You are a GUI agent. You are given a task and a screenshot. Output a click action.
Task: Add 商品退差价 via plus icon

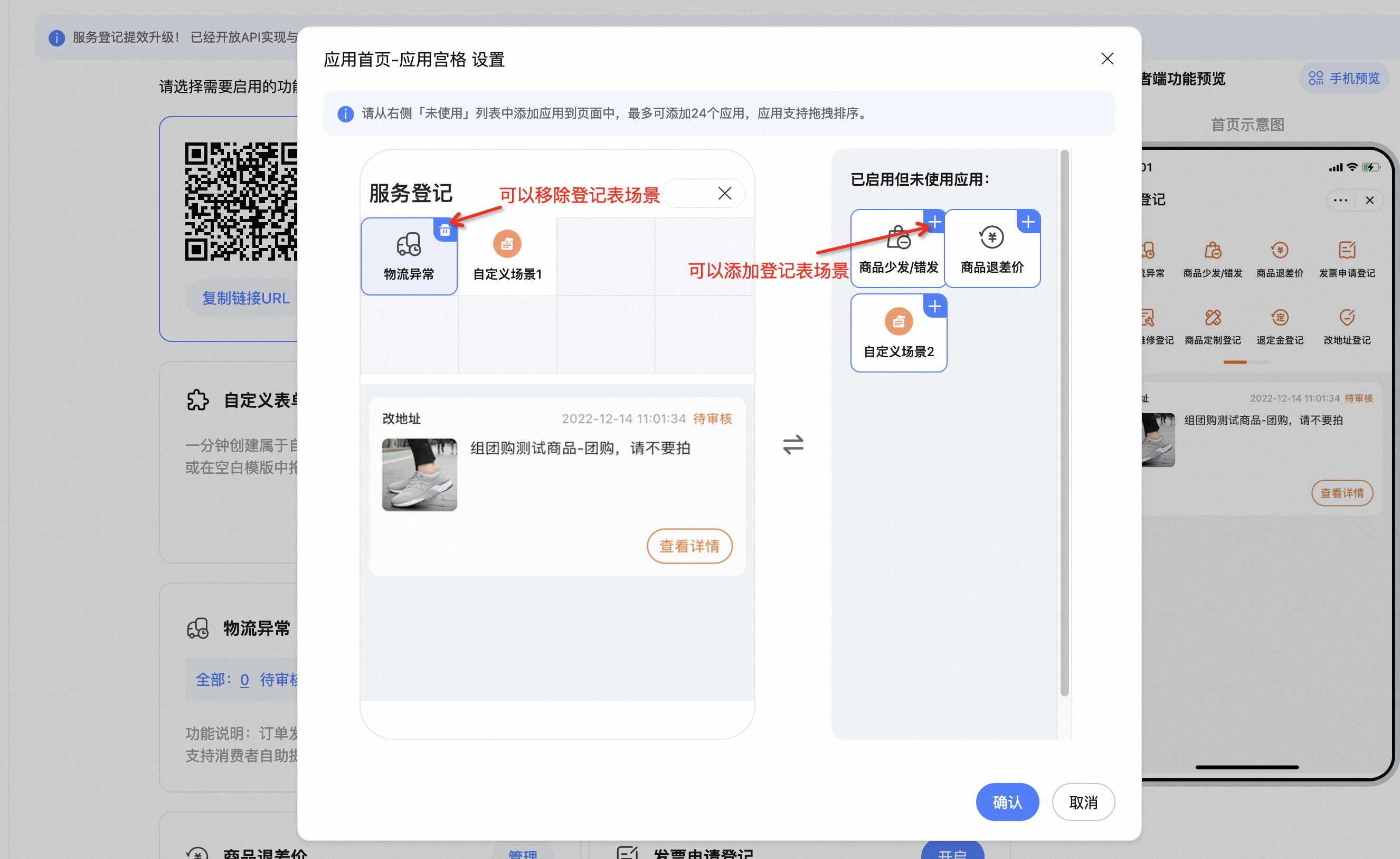[x=1028, y=222]
